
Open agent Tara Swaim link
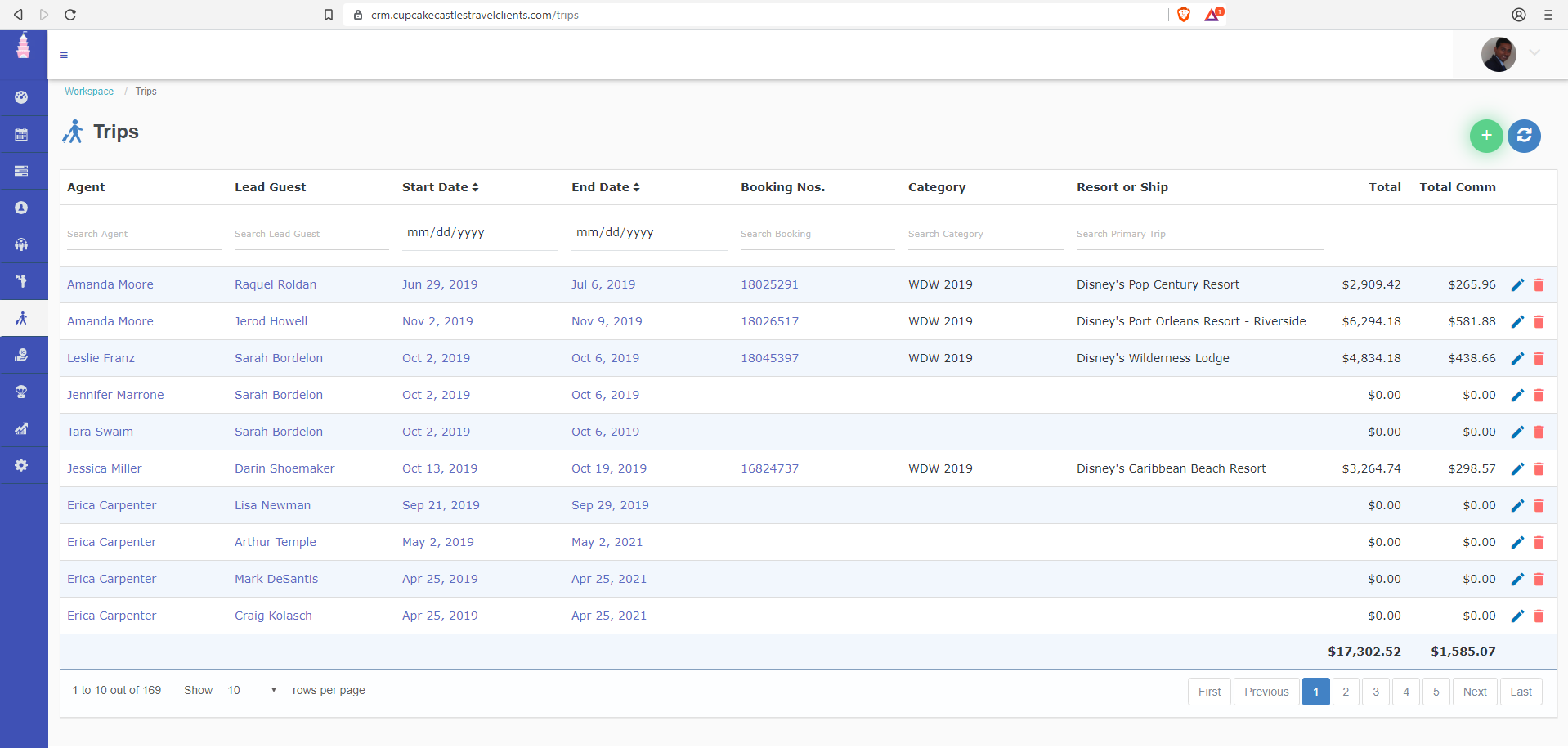pyautogui.click(x=100, y=432)
